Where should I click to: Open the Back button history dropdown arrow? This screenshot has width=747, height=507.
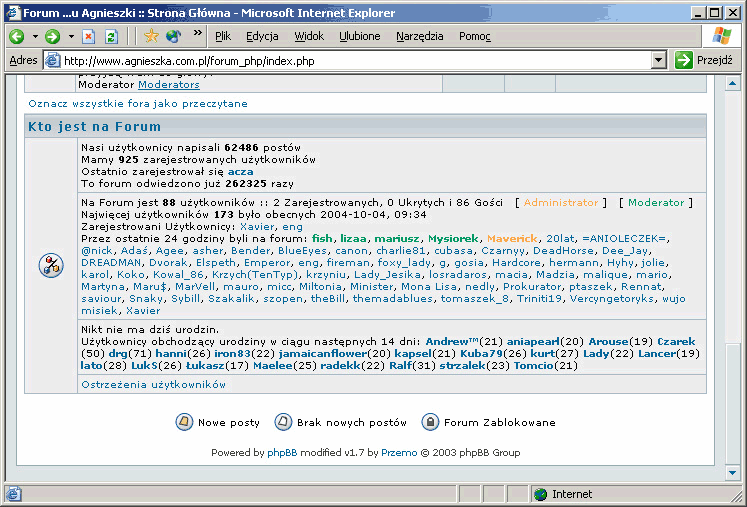35,36
